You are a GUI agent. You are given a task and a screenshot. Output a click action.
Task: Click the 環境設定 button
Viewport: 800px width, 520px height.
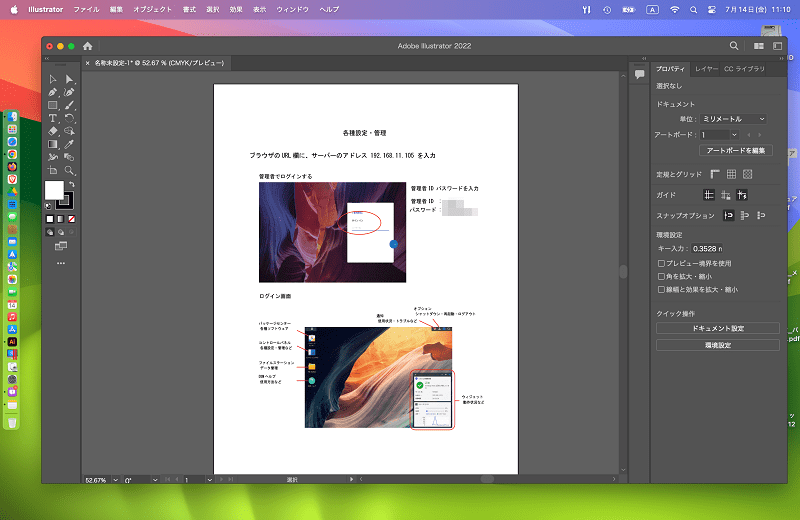click(x=717, y=345)
